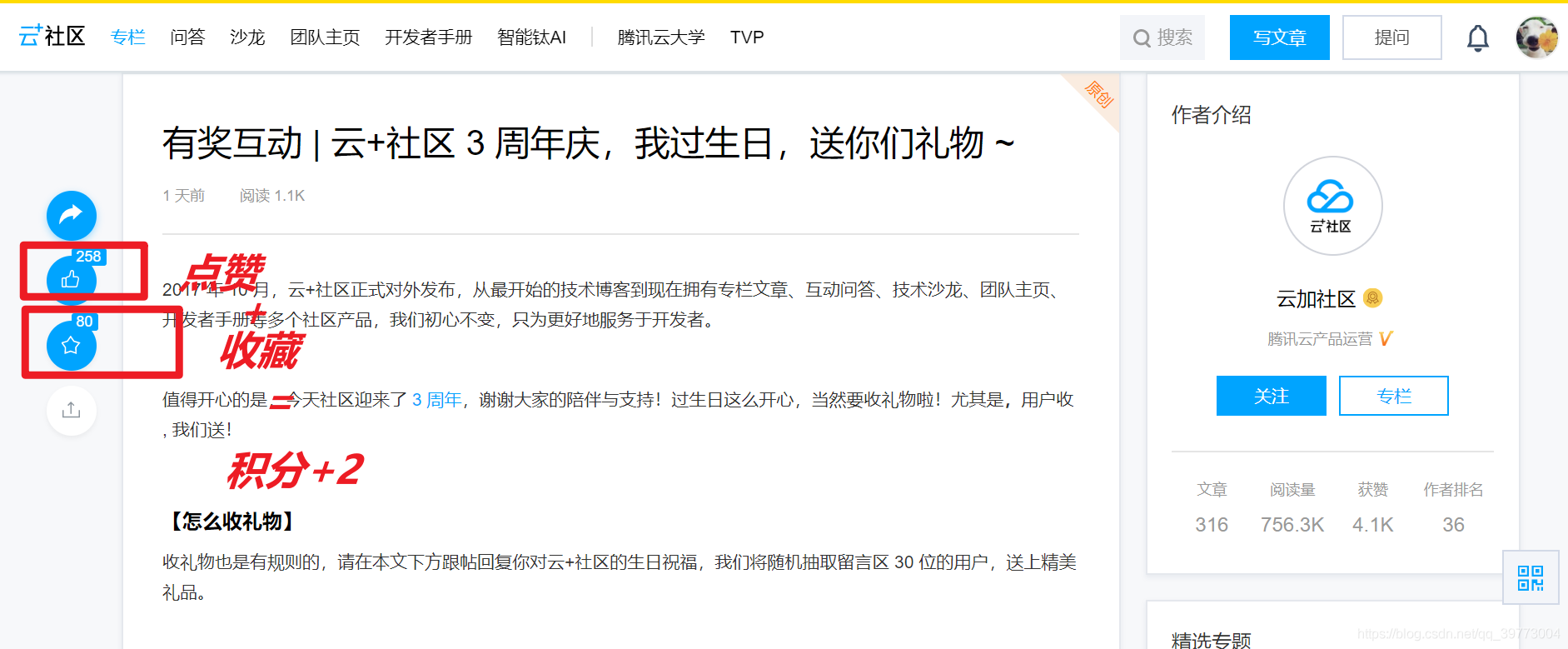Select 智能钛AI in the top navigation

pos(531,37)
